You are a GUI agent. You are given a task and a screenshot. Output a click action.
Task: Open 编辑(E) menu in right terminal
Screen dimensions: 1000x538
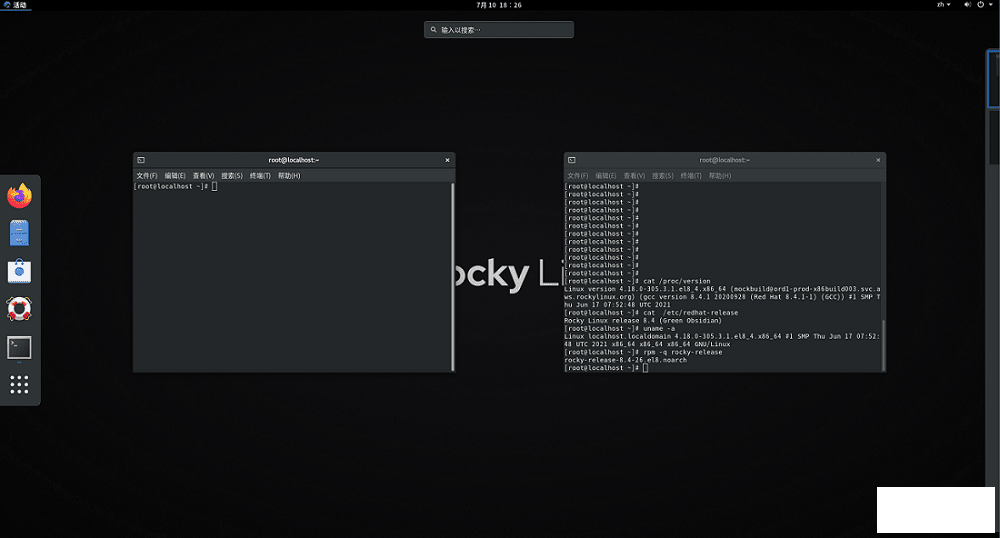(606, 176)
